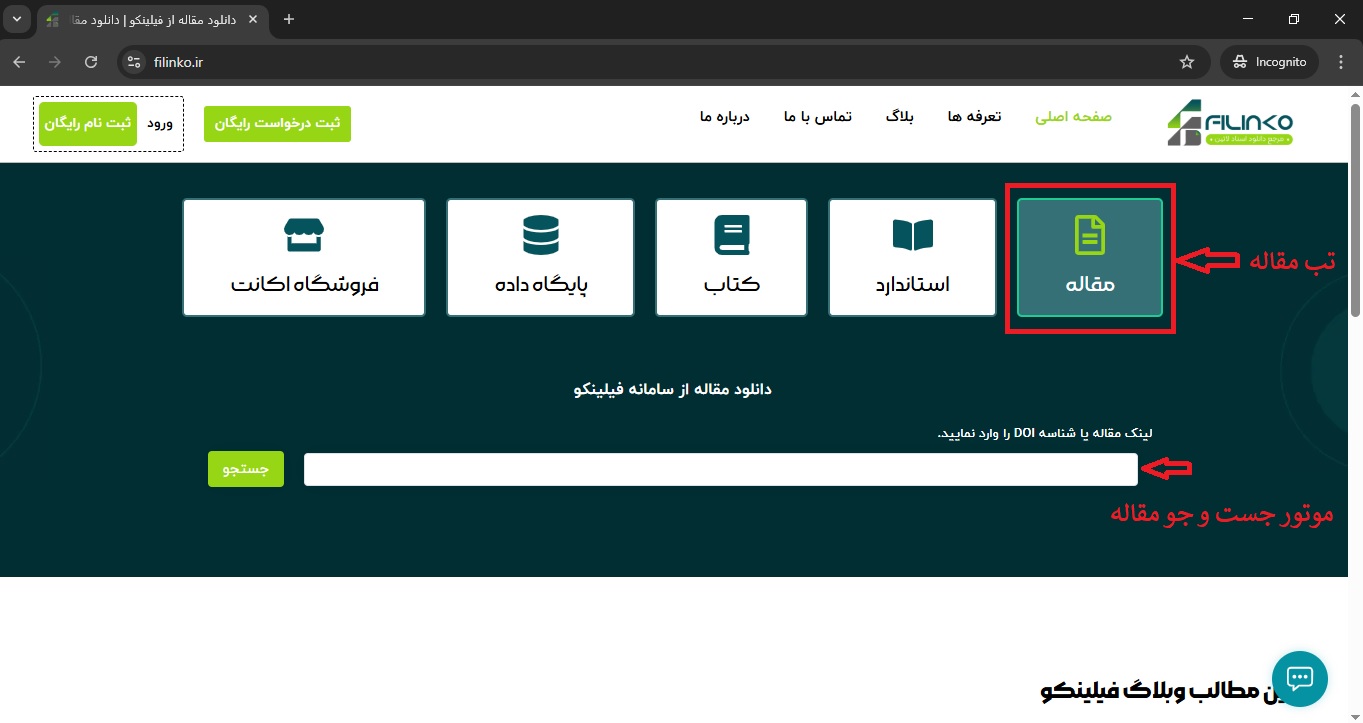Click the storefront icon on فروشگاه اکانت
Screen dimensions: 1363x723
click(x=304, y=234)
